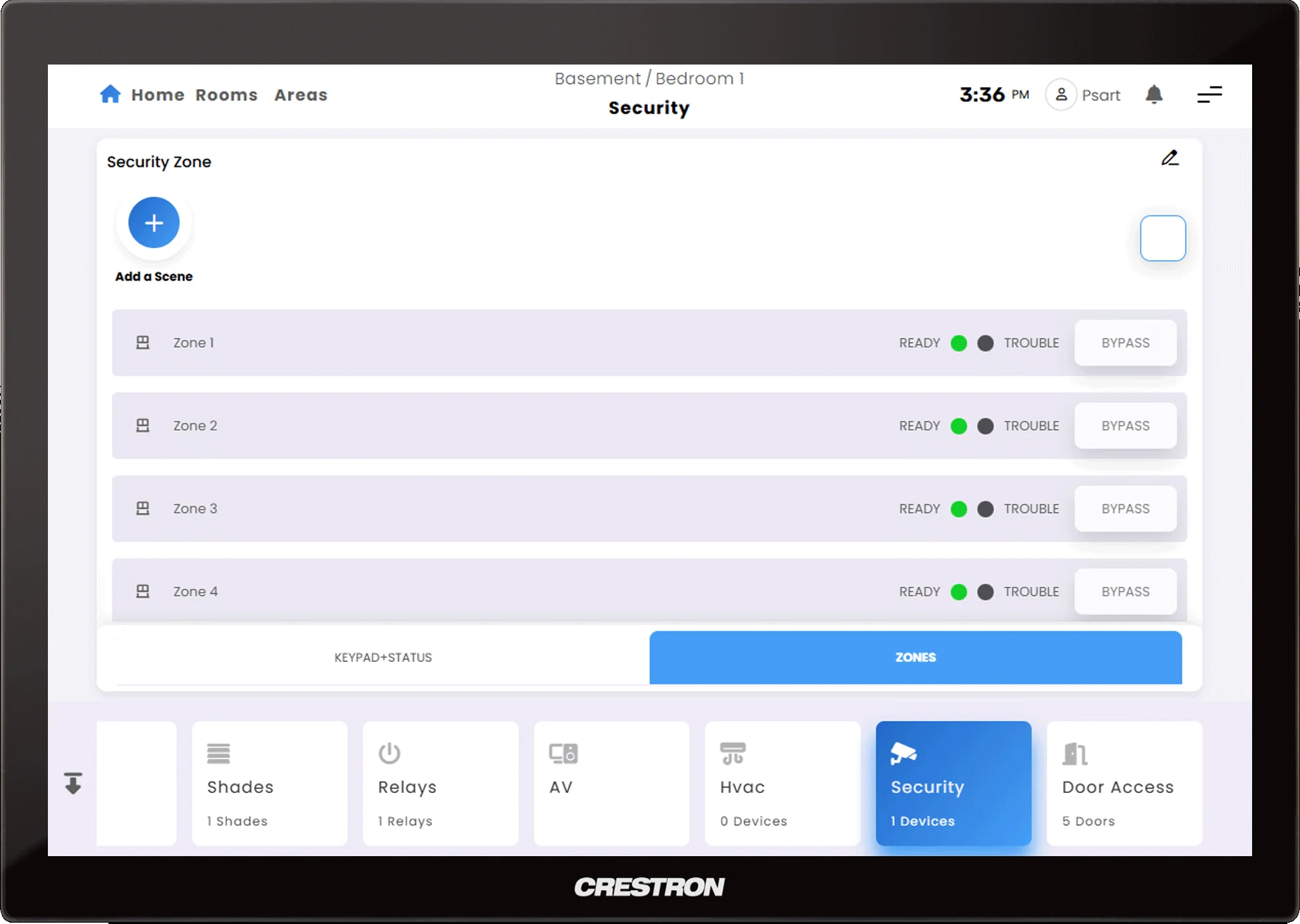
Task: Bypass Zone 1
Action: (1125, 343)
